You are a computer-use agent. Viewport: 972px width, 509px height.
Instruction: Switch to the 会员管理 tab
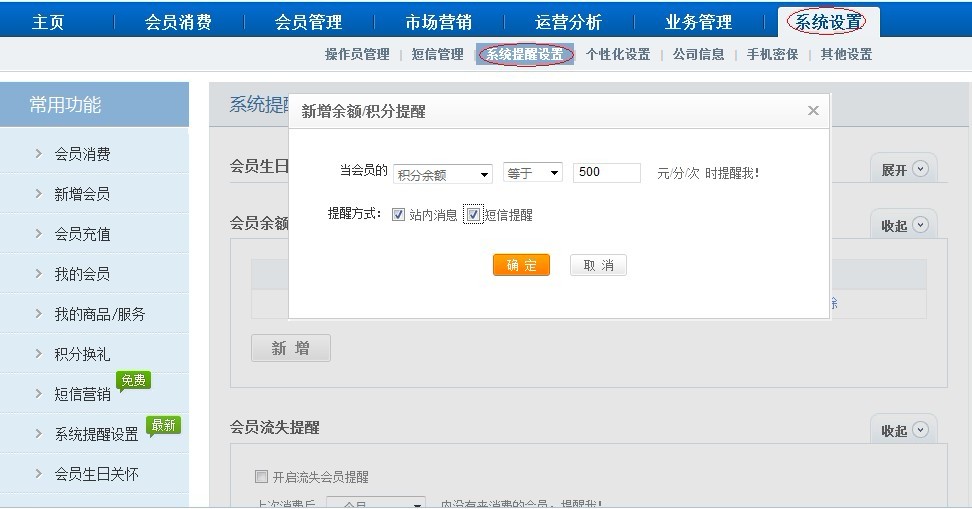tap(308, 21)
